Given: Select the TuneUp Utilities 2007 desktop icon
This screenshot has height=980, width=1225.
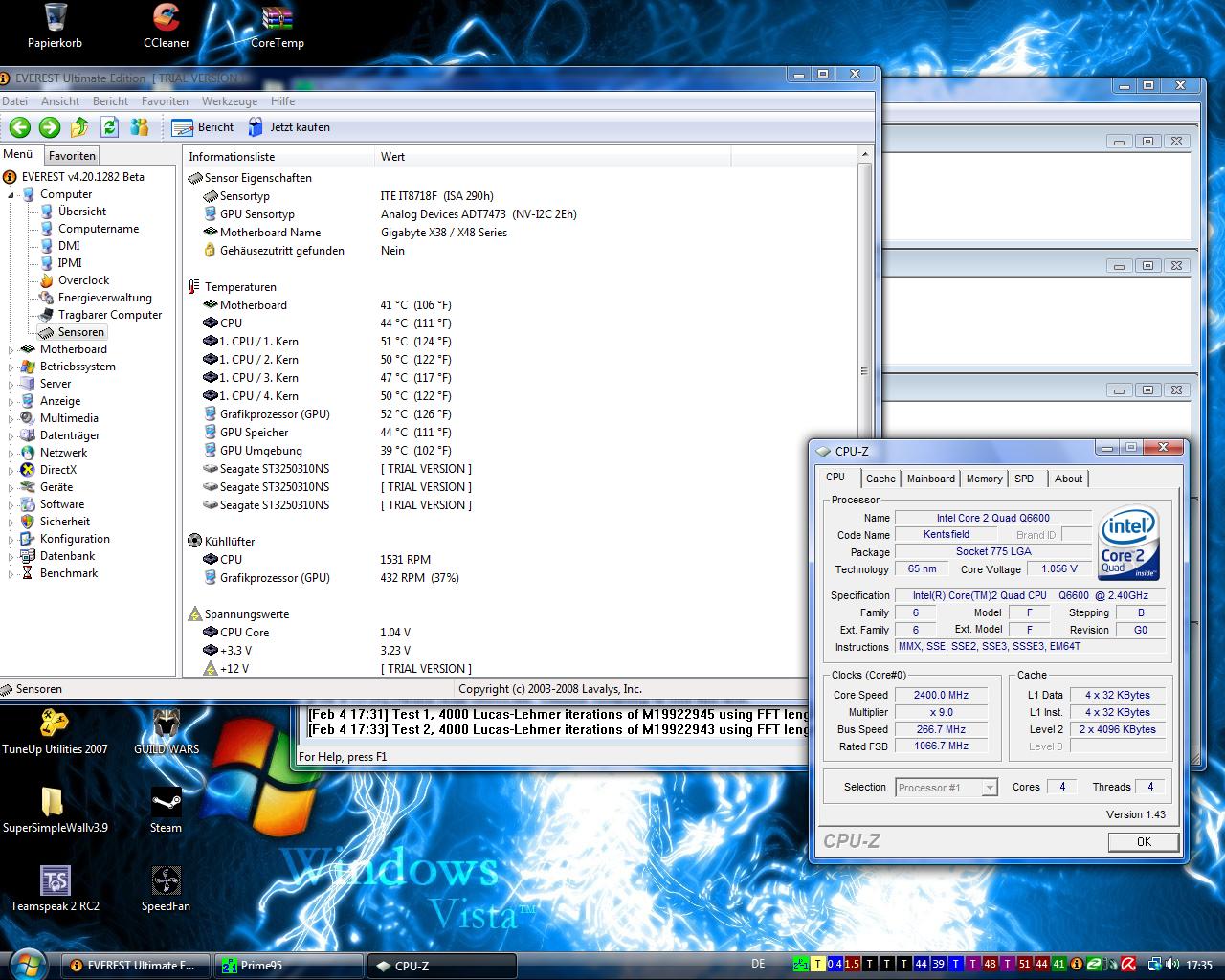Looking at the screenshot, I should coord(55,732).
